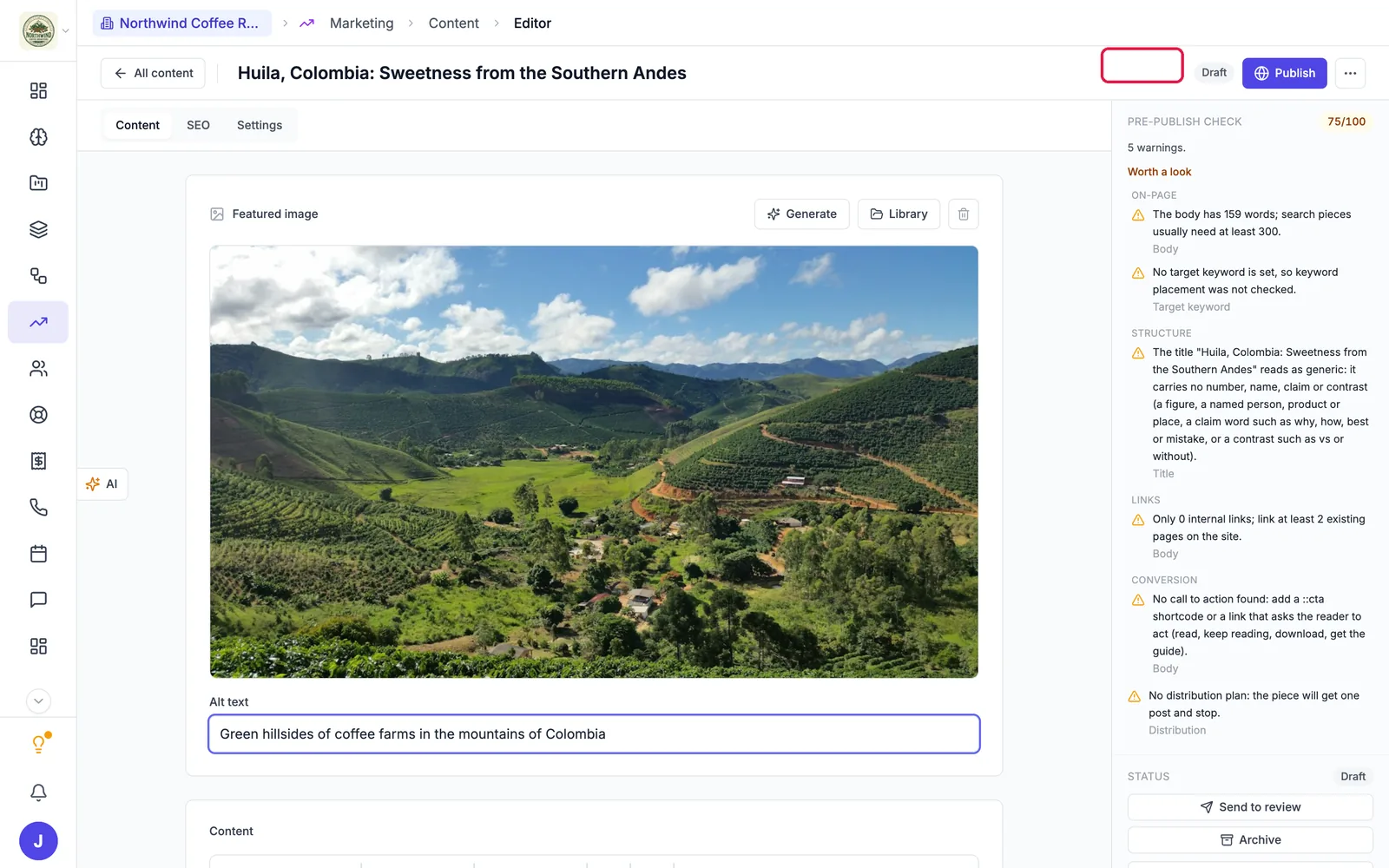Click Northwind Coffee R... breadcrumb
Image resolution: width=1389 pixels, height=868 pixels.
coord(181,23)
